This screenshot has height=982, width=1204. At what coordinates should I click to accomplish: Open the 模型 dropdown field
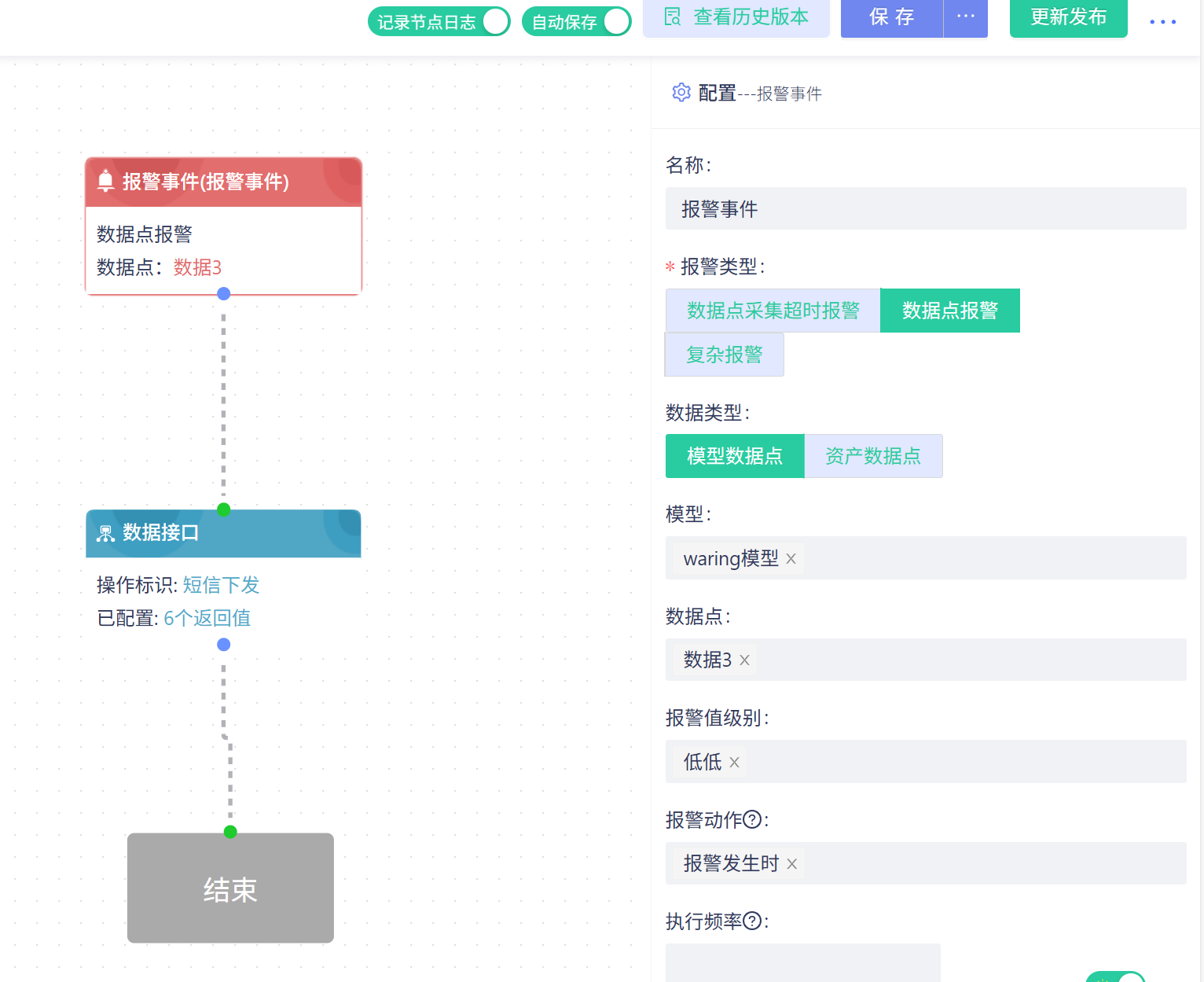tap(926, 557)
